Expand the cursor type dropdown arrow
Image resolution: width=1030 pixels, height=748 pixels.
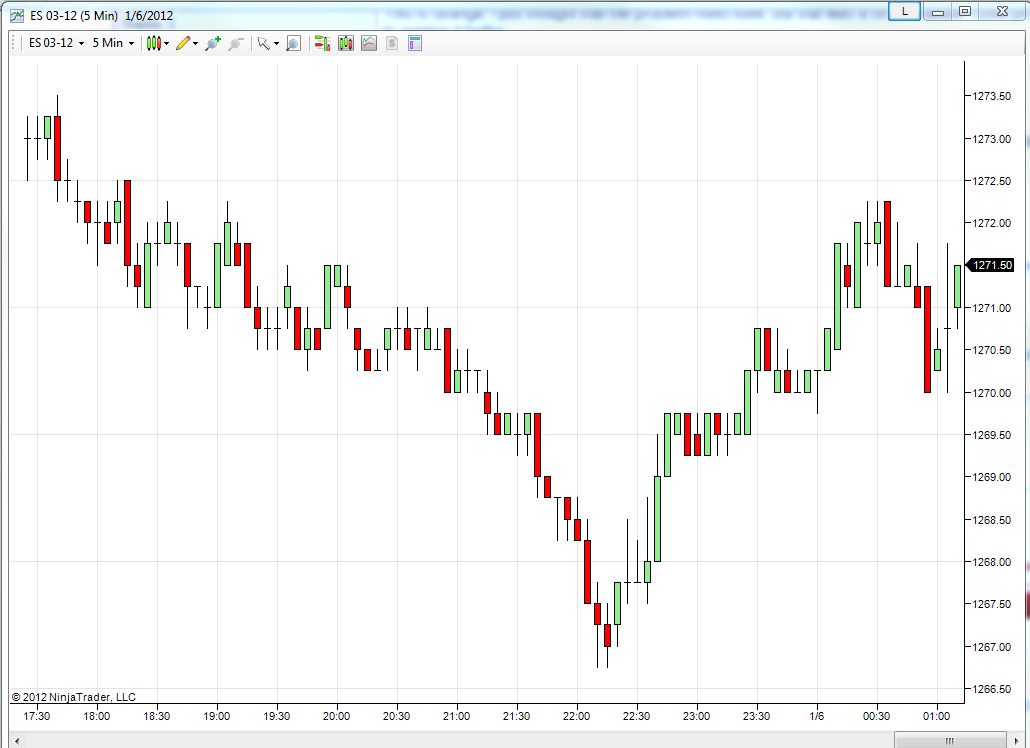[x=276, y=44]
